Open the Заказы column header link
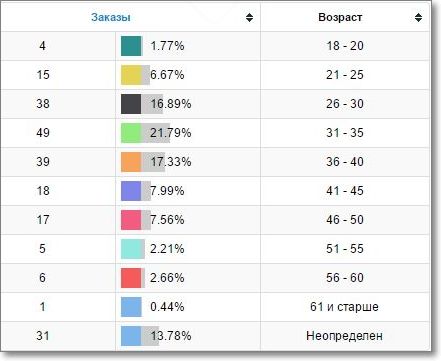Screen dimensions: 441x361 [111, 17]
